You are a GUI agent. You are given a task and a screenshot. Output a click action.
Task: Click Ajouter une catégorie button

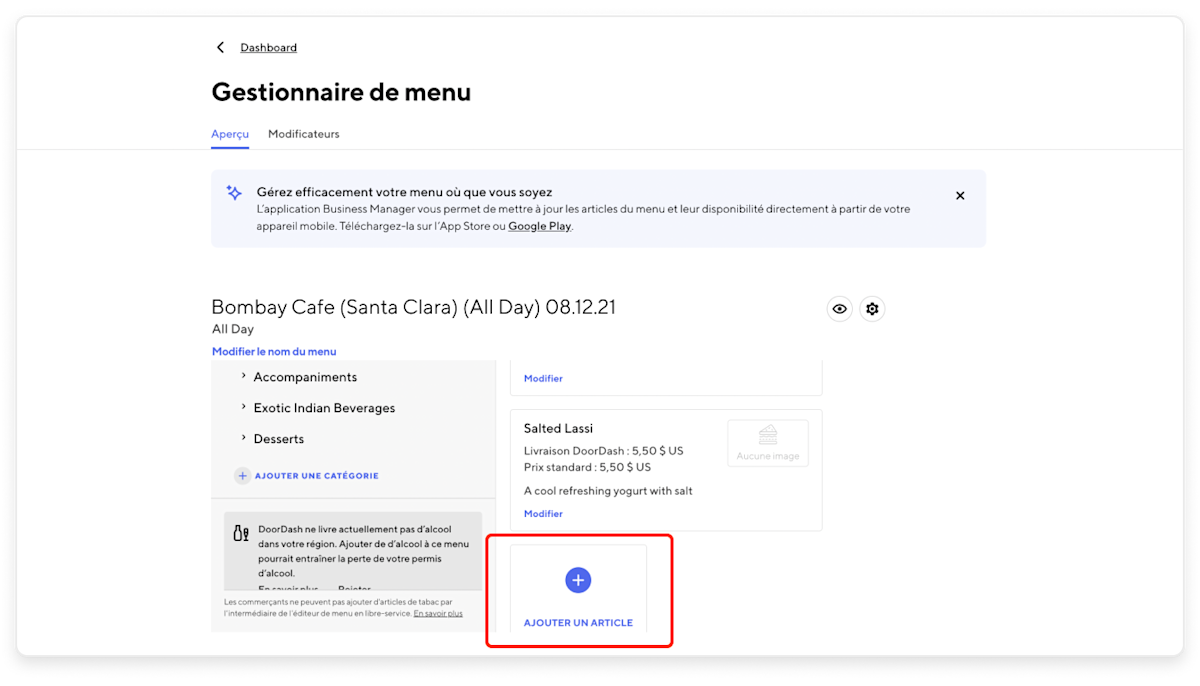point(307,476)
